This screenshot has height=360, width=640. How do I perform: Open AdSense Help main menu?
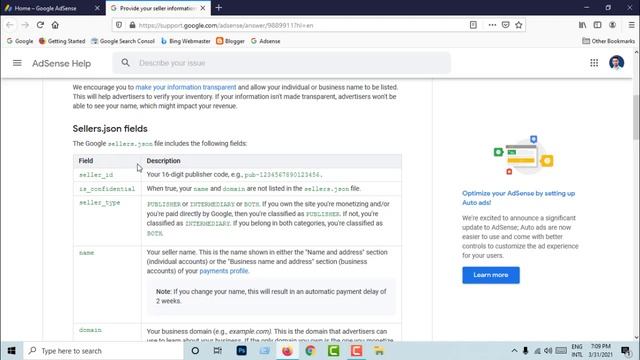17,63
